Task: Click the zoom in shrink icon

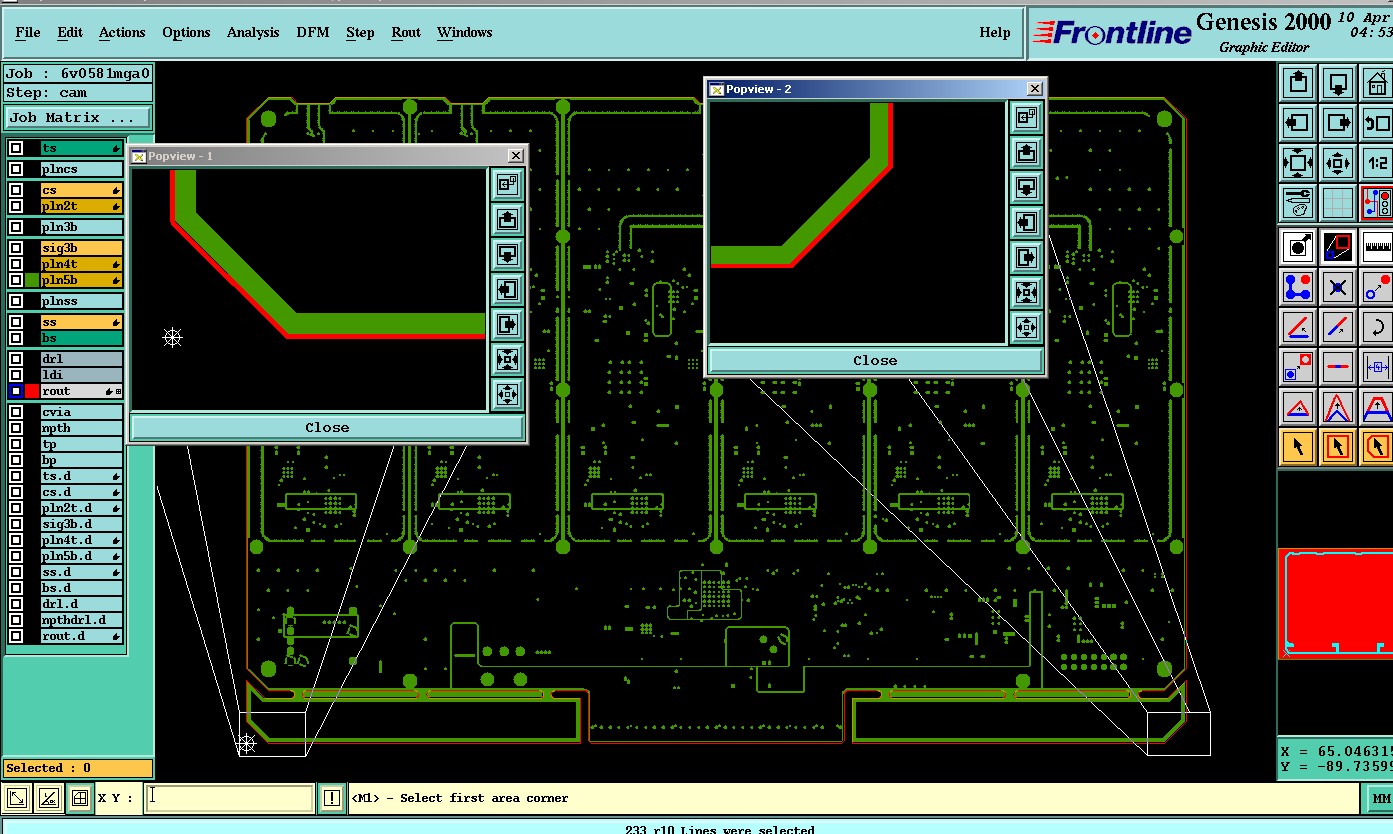Action: 1338,163
